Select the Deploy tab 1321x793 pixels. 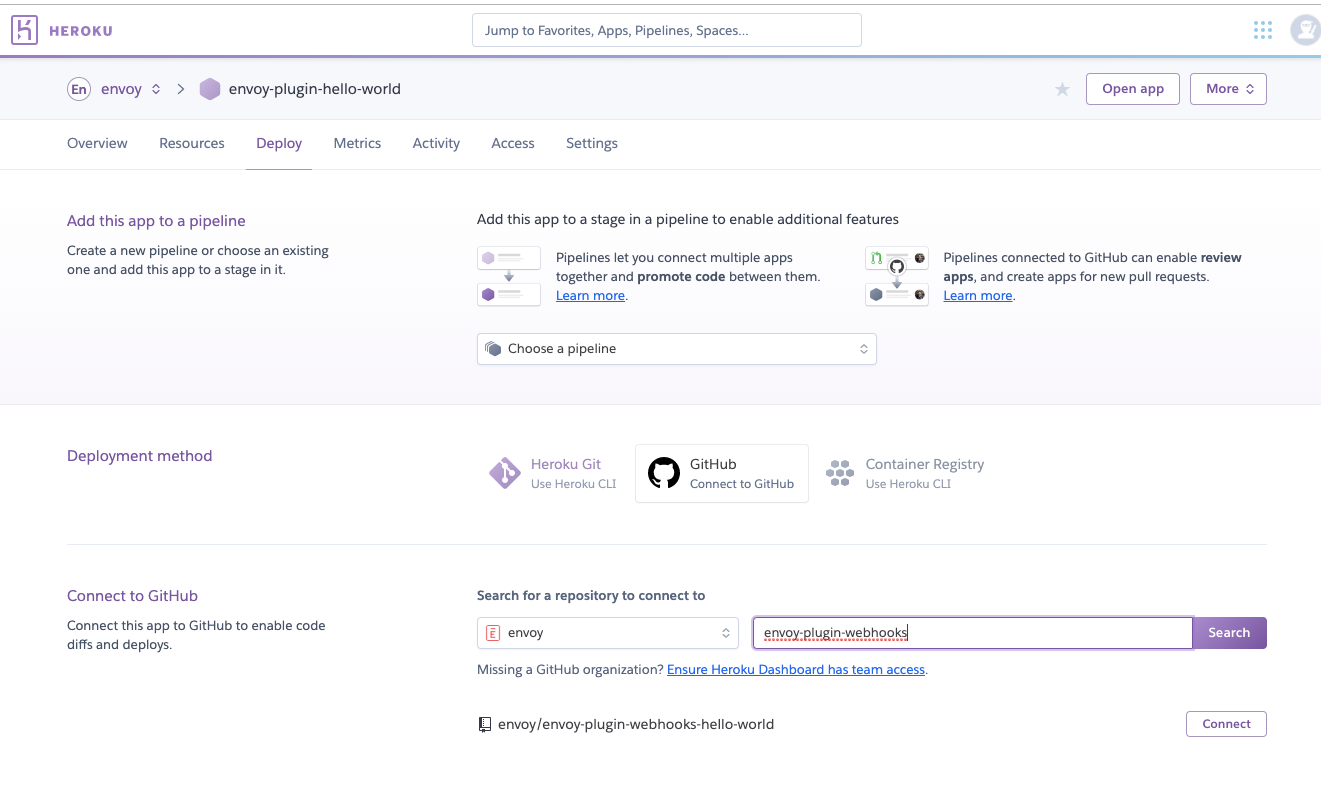click(279, 143)
